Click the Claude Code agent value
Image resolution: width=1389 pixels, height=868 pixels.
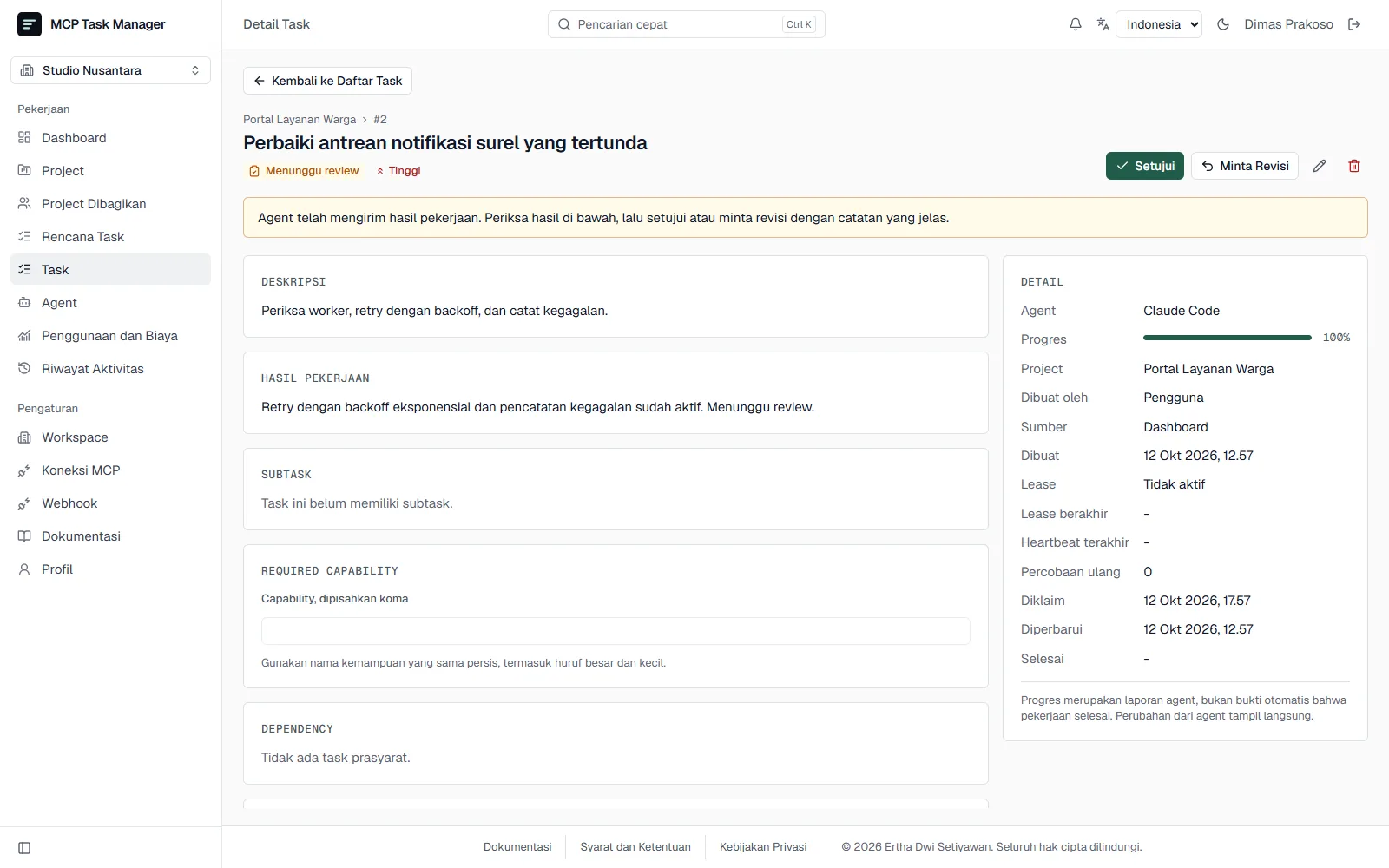coord(1182,311)
